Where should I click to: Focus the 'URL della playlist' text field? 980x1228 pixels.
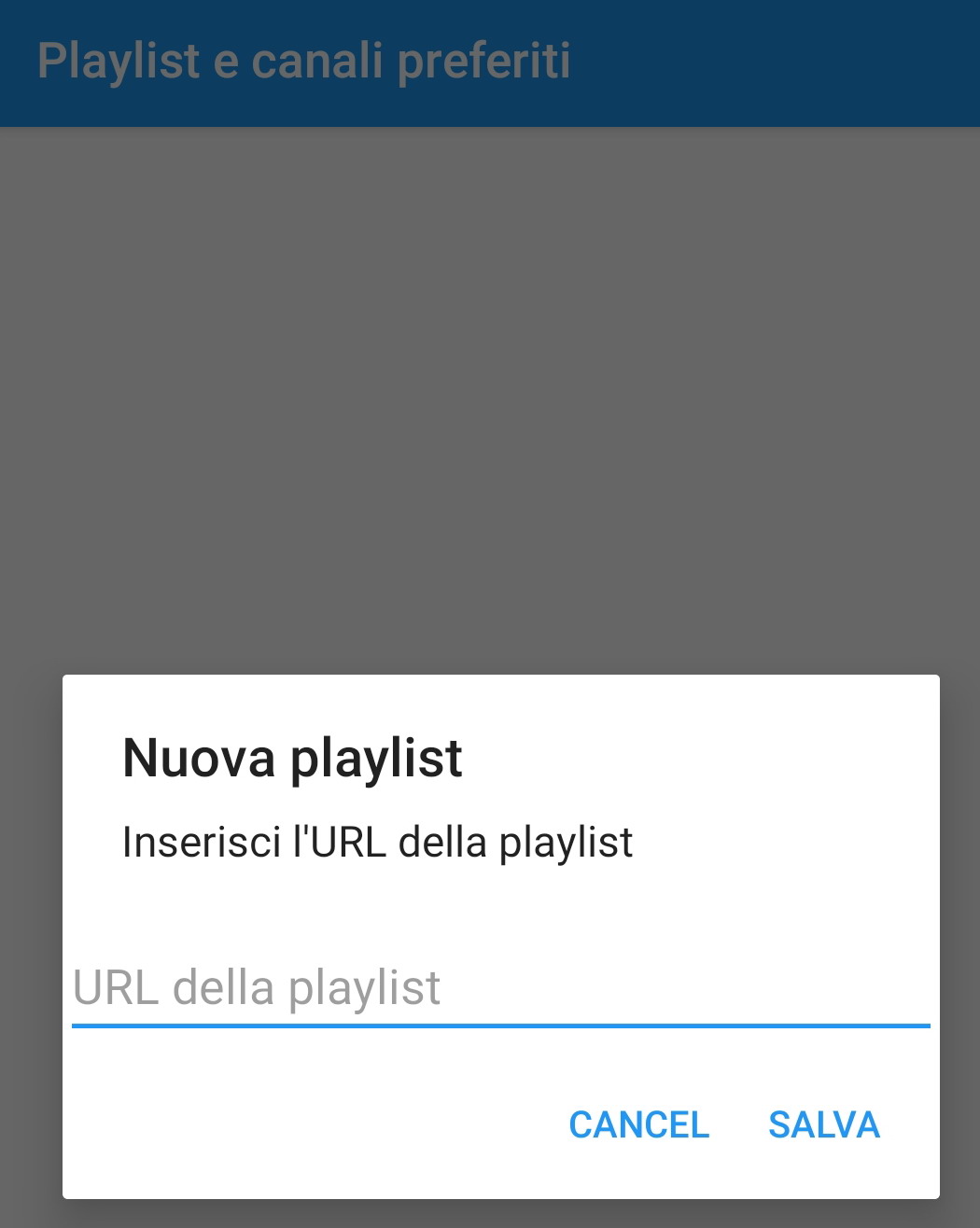point(500,988)
